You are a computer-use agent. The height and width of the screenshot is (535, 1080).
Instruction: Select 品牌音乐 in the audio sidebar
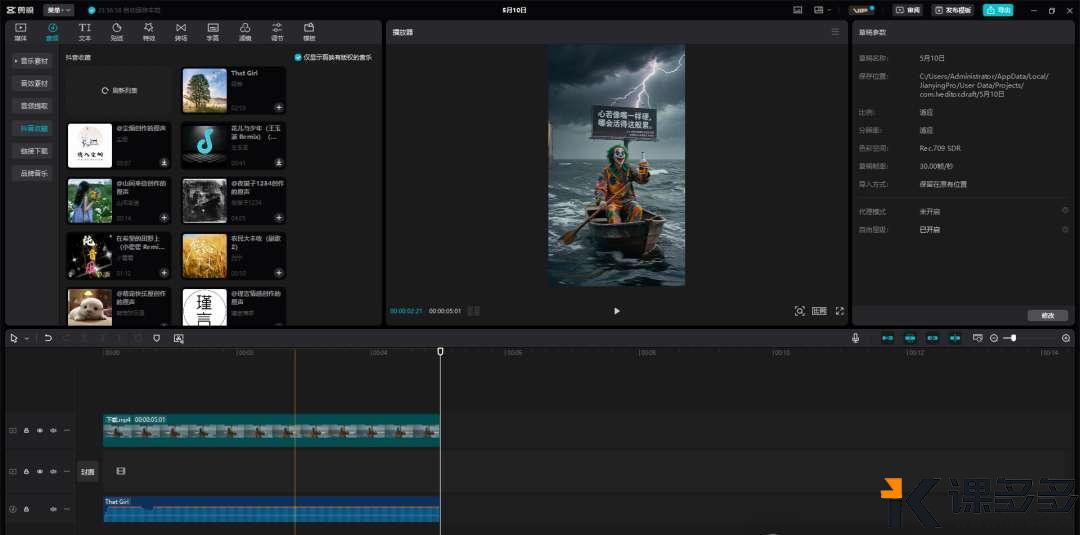(x=32, y=174)
